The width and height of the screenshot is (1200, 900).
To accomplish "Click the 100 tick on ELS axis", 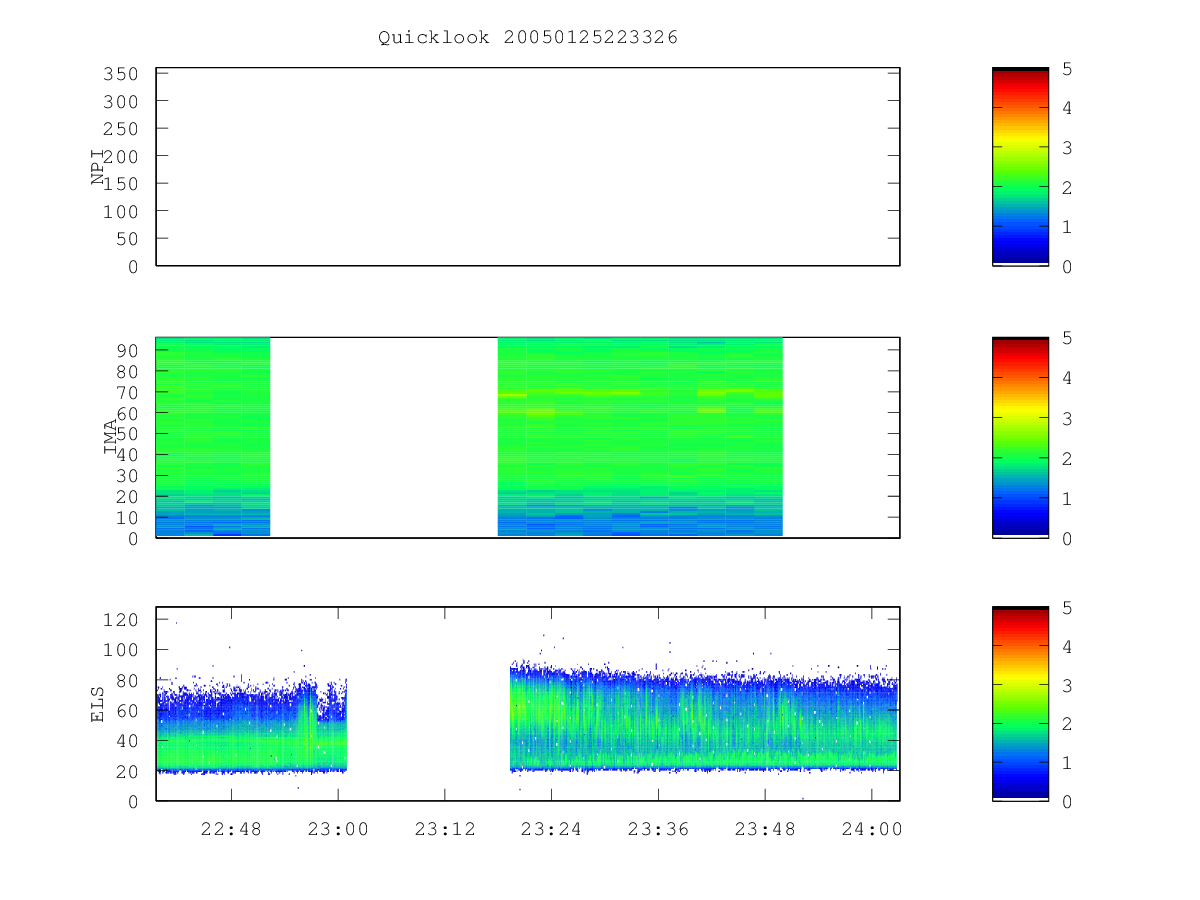I will 122,650.
